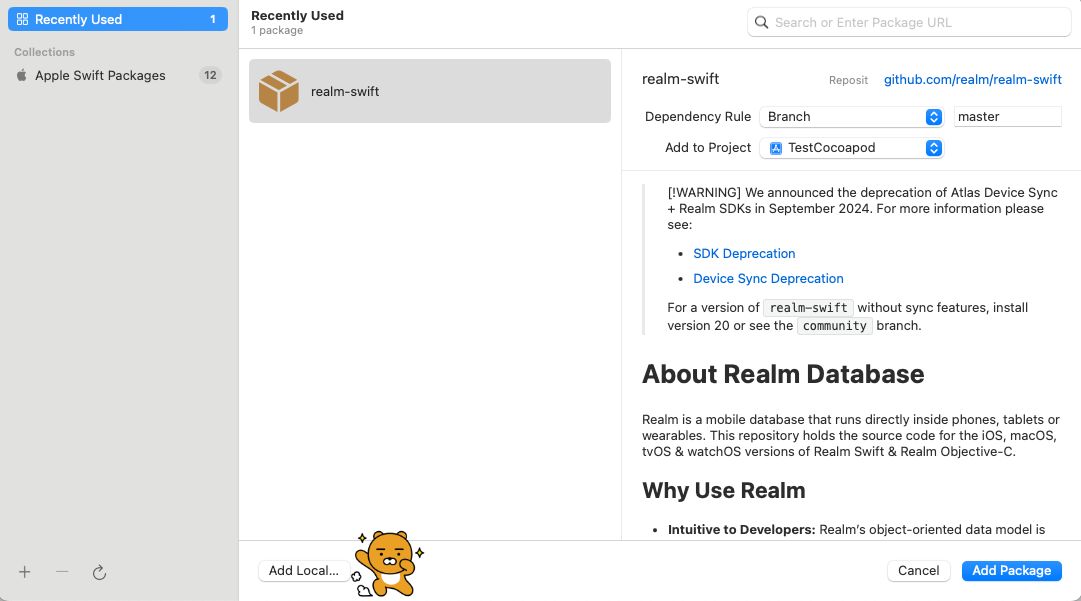
Task: Open the Device Sync Deprecation link
Action: (x=768, y=278)
